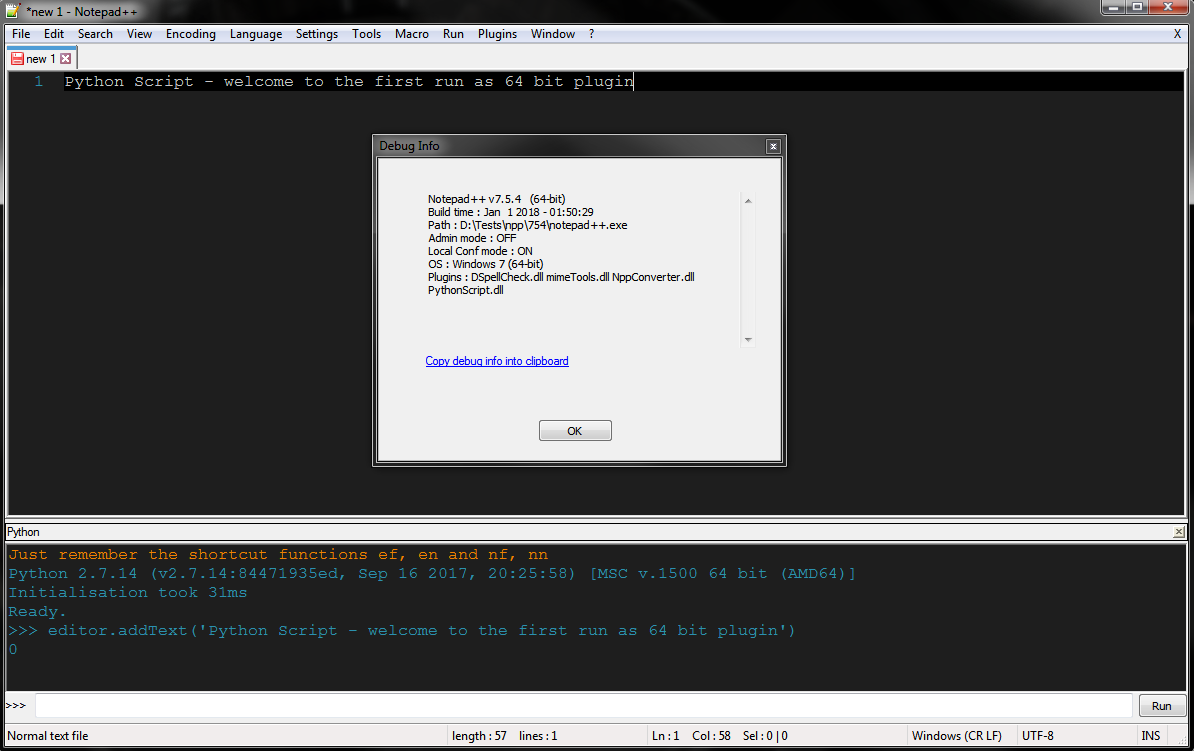Click 'Notepad++ v7.5.4 (64-bit)' version text

(x=496, y=199)
